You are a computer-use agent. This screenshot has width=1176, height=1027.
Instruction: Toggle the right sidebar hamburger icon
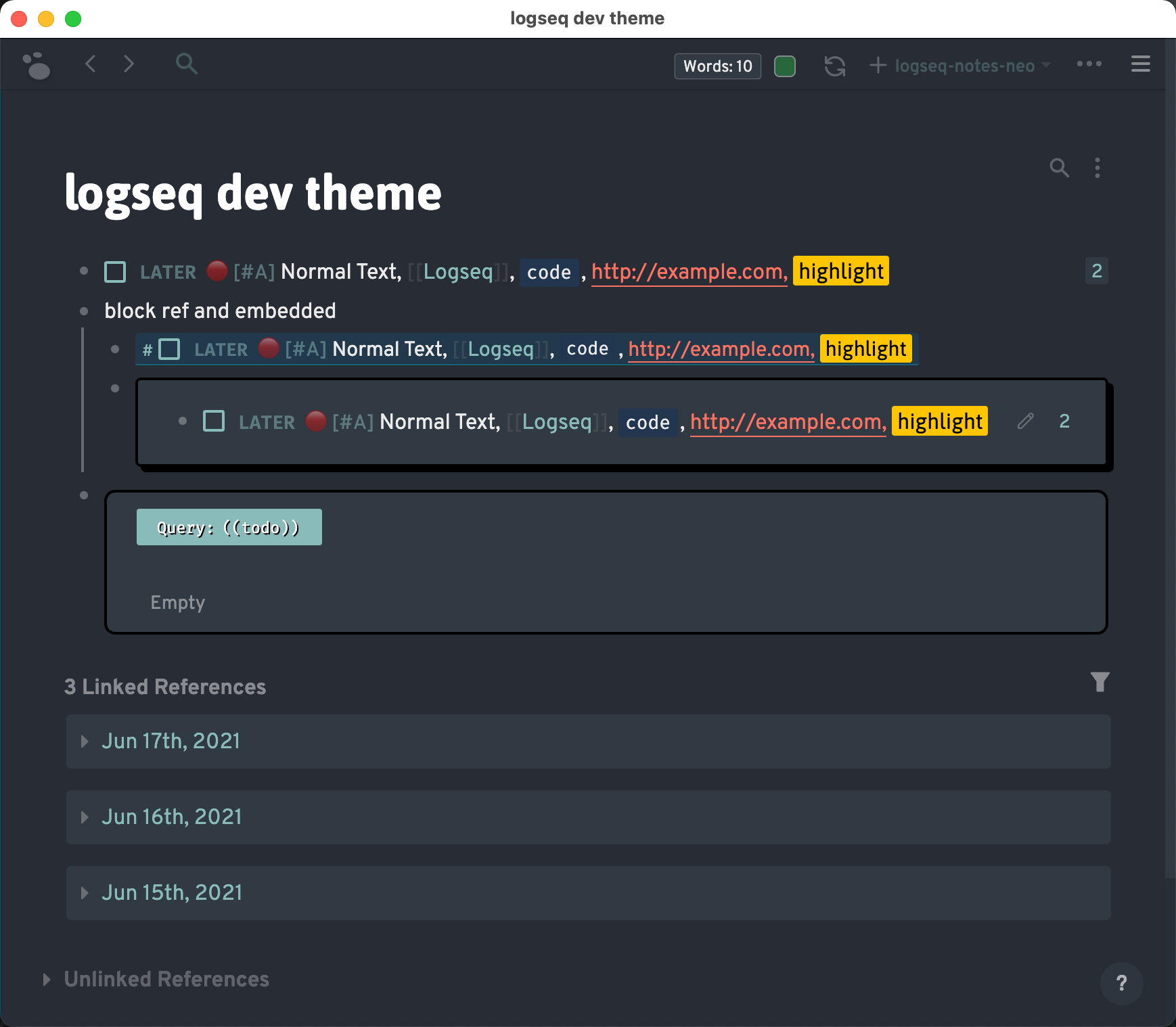pyautogui.click(x=1140, y=64)
